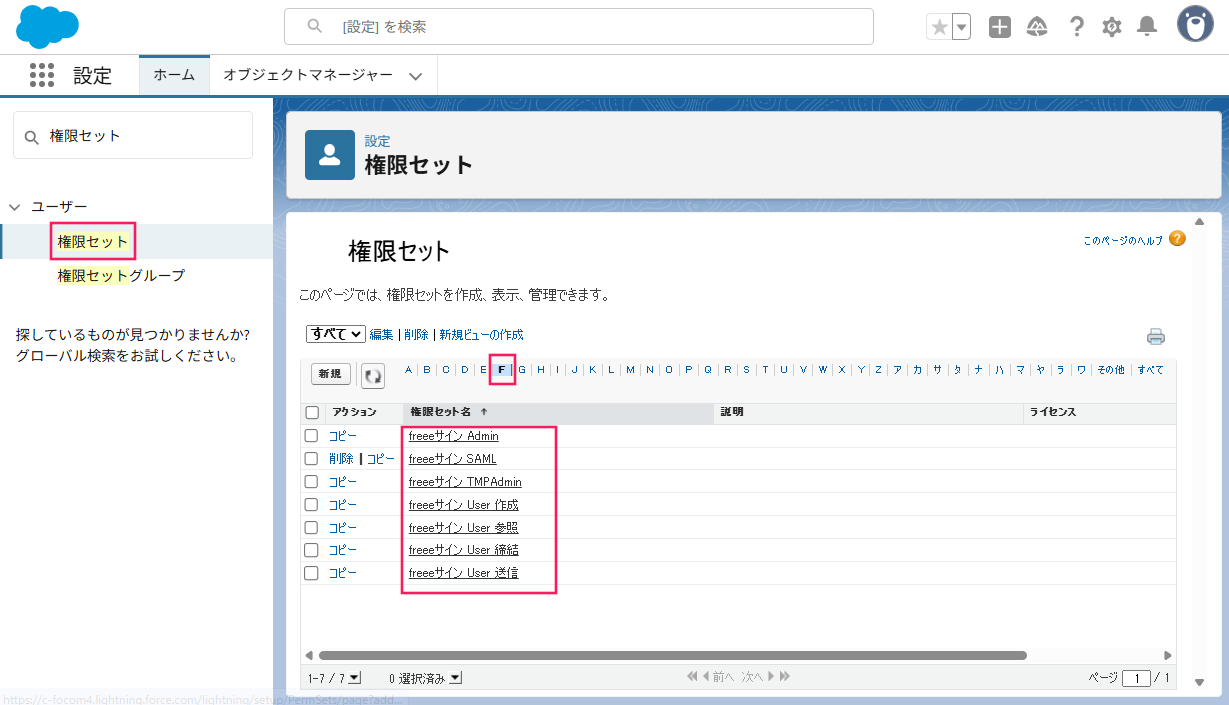Sort by the 権限セット名 column header
The image size is (1229, 705).
coord(559,412)
